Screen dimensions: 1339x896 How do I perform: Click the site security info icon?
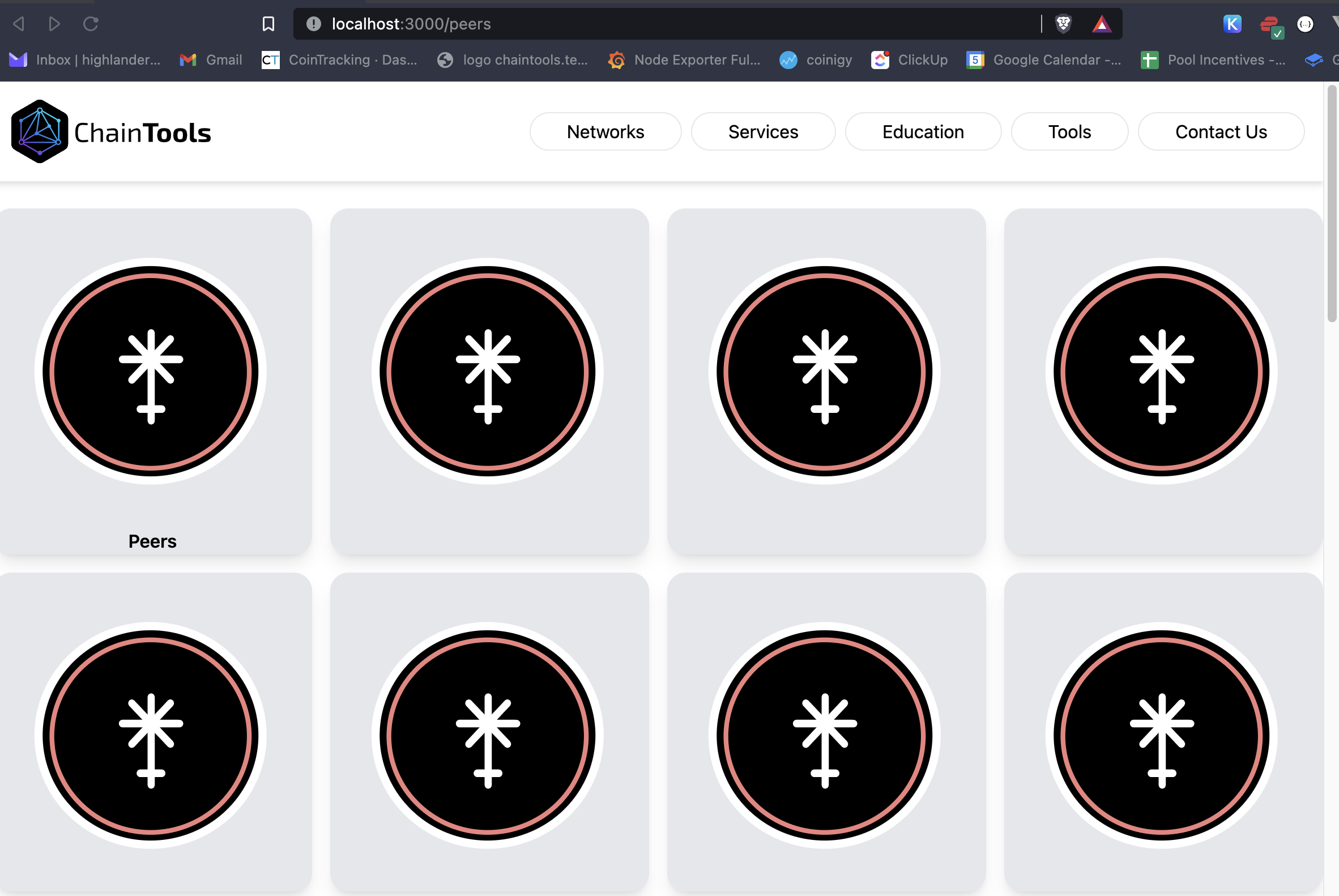point(313,24)
